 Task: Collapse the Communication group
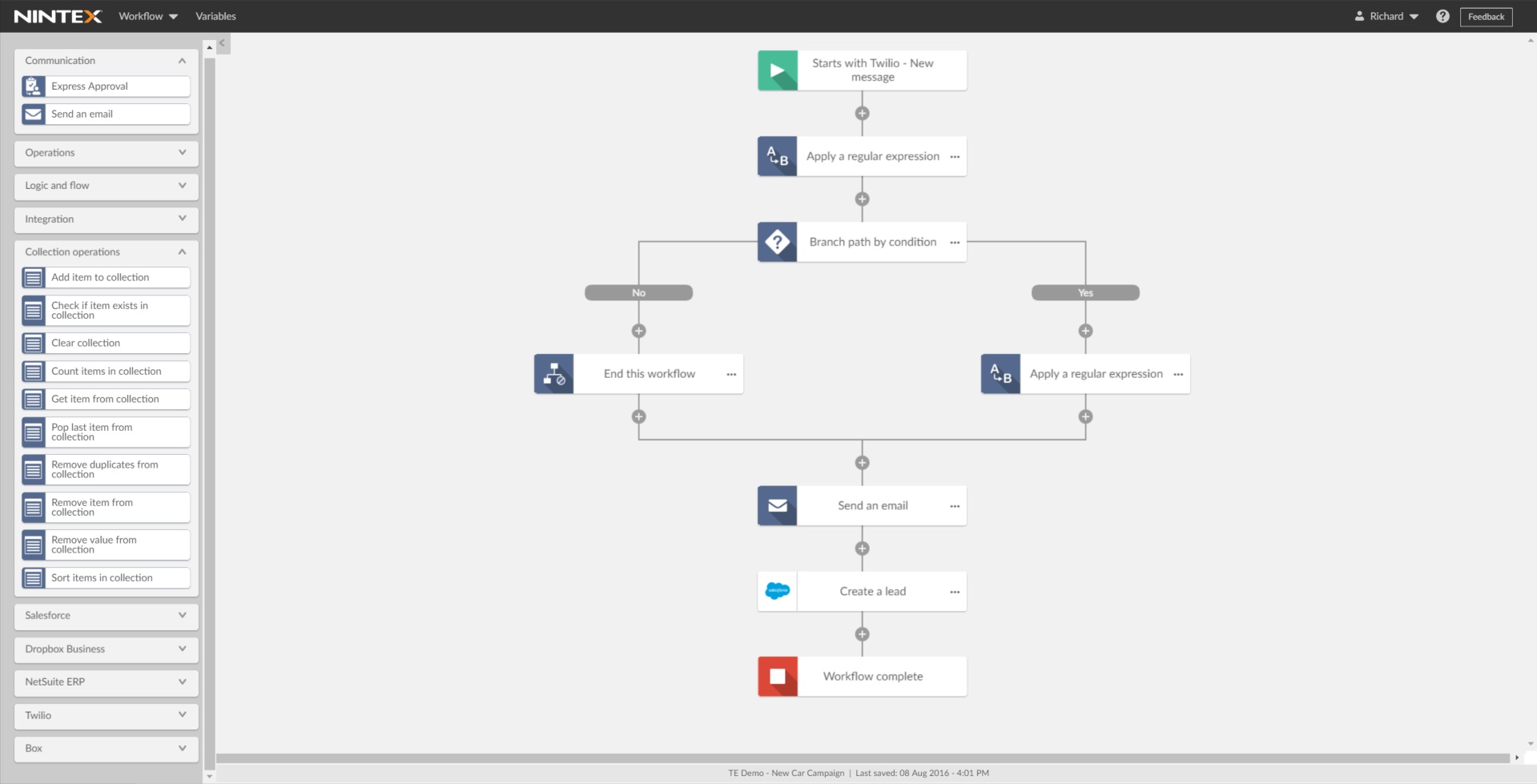pyautogui.click(x=183, y=61)
